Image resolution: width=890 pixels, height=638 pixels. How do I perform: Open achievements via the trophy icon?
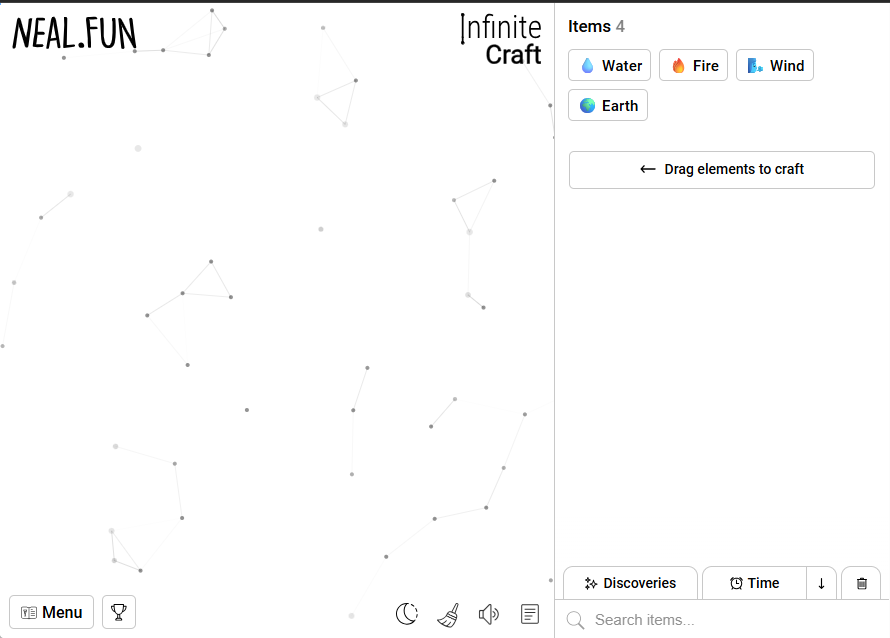(x=119, y=612)
